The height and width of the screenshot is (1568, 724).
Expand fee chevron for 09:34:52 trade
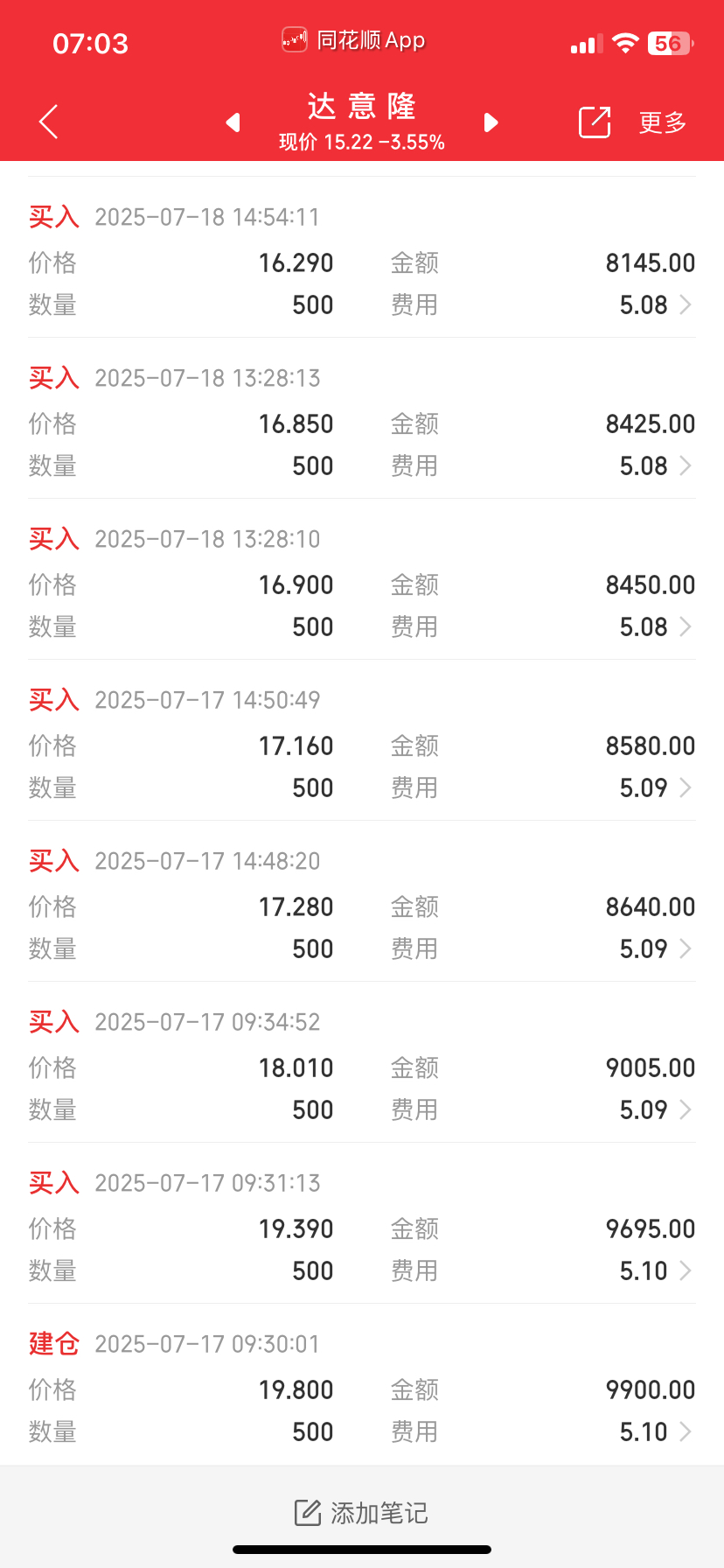click(x=686, y=1109)
